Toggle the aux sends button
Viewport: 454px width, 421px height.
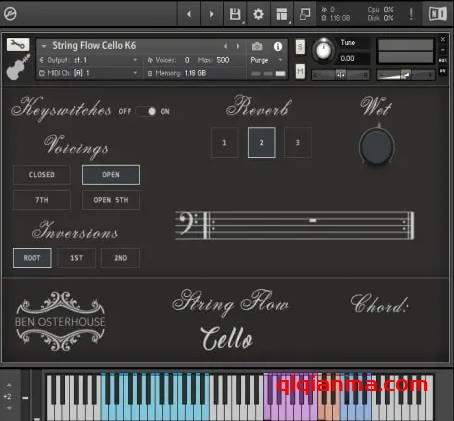(x=443, y=60)
